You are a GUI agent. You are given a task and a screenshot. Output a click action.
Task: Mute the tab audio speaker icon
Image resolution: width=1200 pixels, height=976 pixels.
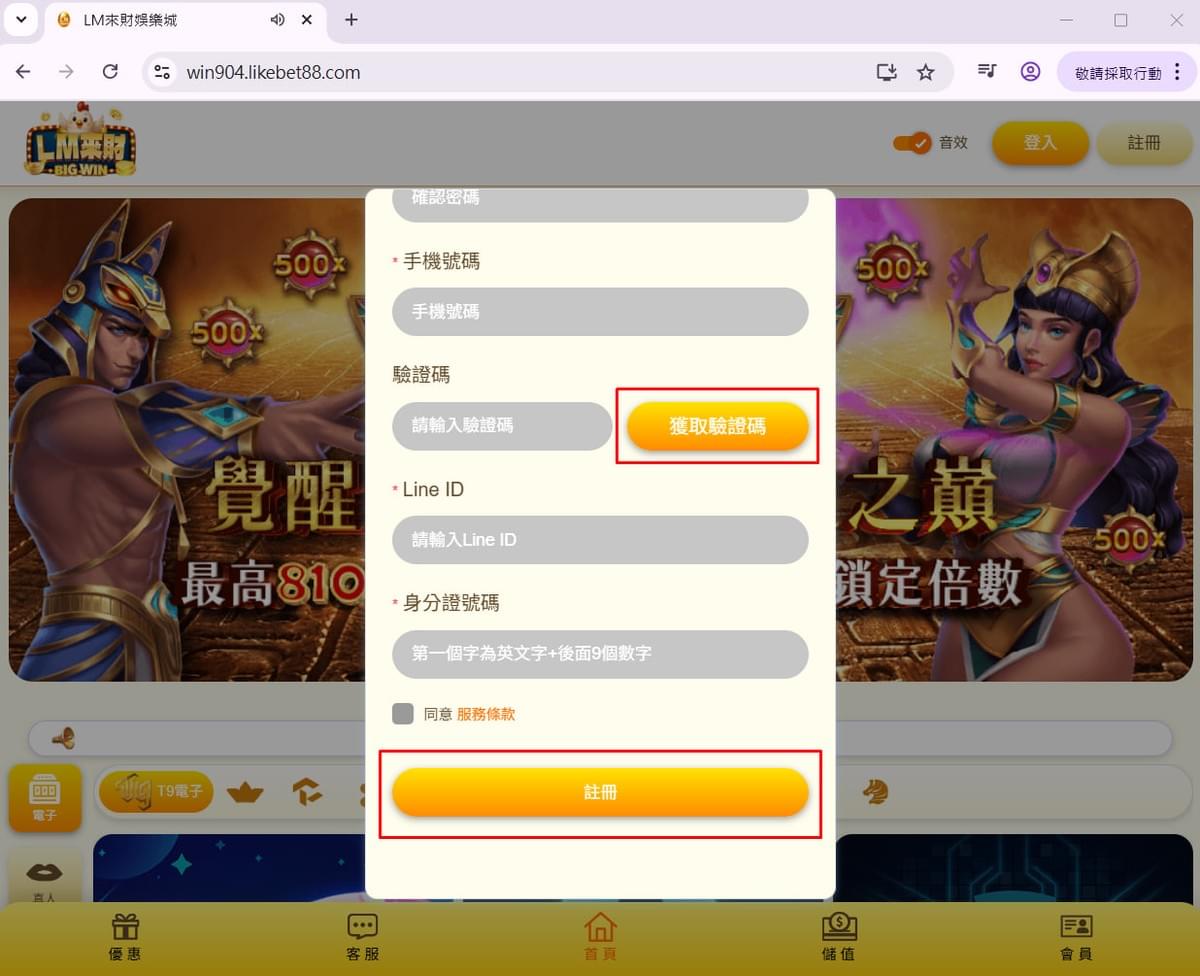[278, 20]
